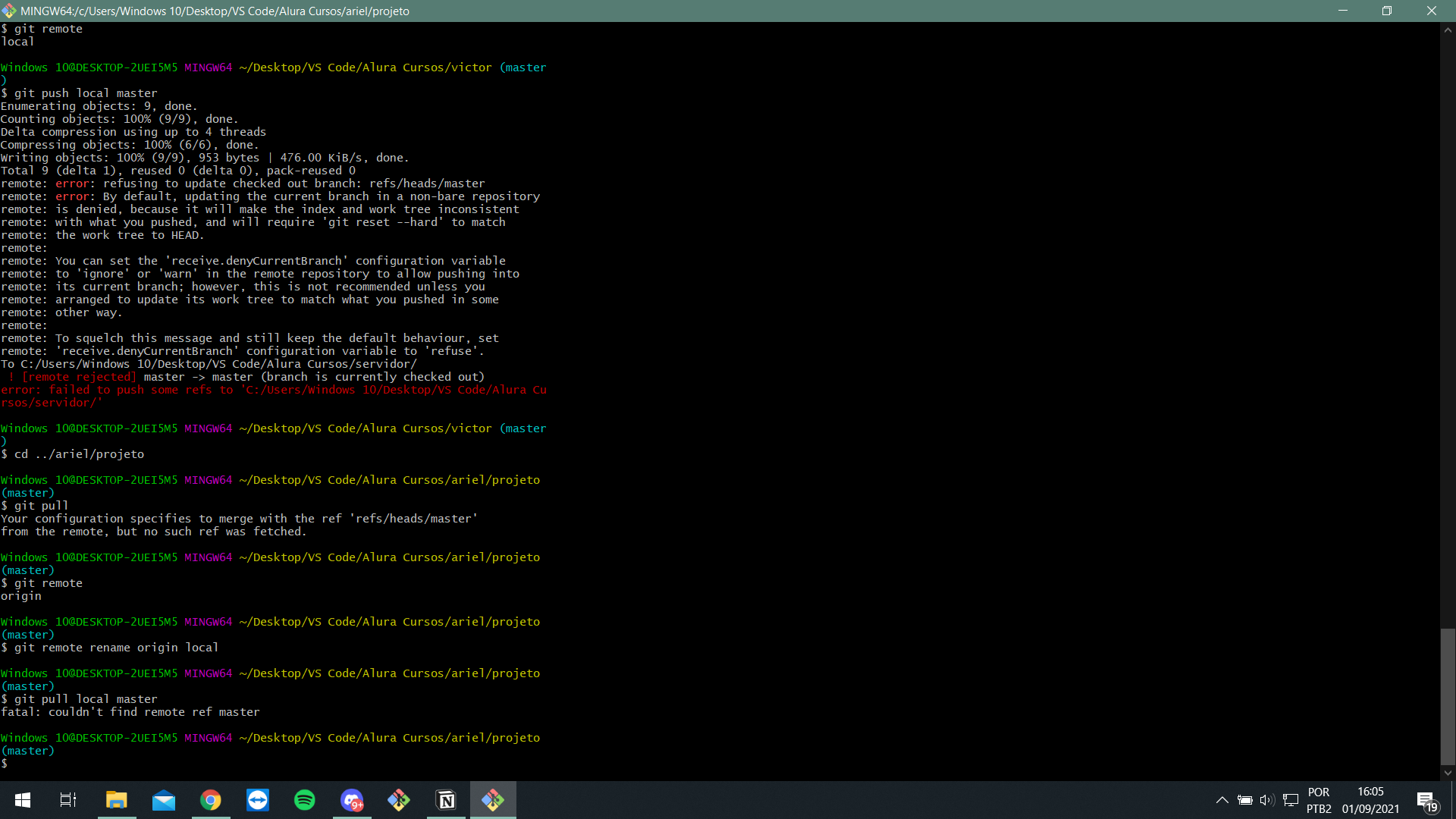The image size is (1456, 819).
Task: Click the 'Delta compression using up to 4 threads' line
Action: pyautogui.click(x=133, y=132)
